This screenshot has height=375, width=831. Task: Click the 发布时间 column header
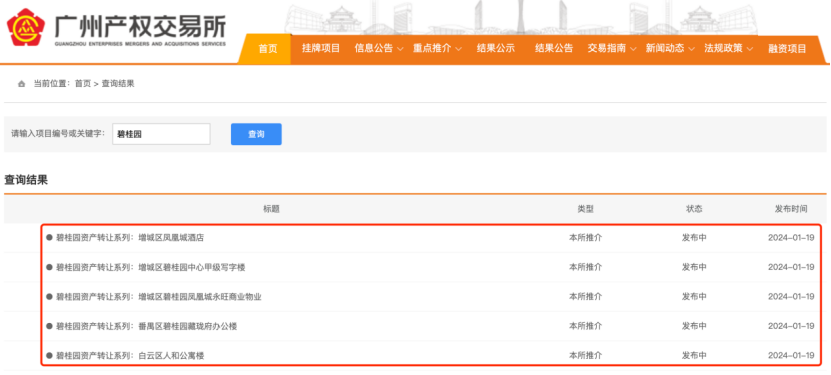point(791,209)
